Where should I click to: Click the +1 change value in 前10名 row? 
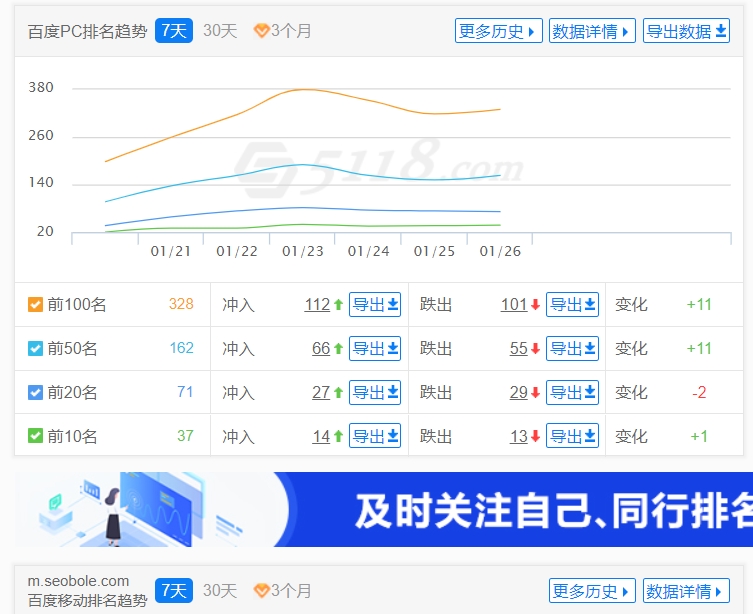(699, 436)
